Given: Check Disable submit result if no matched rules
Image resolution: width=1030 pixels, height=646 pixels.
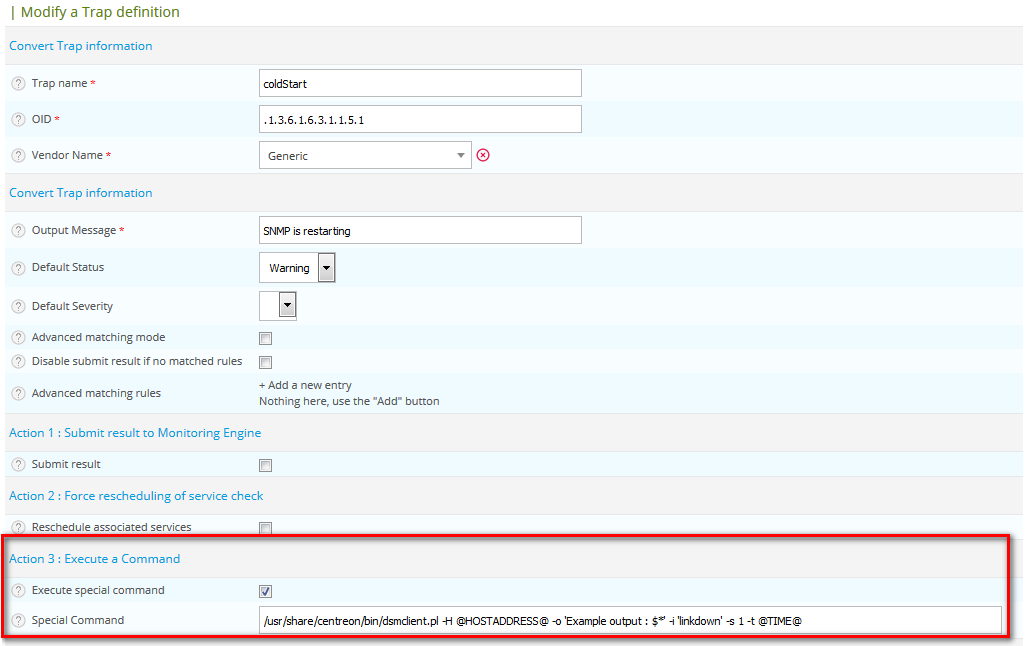Looking at the screenshot, I should 266,362.
